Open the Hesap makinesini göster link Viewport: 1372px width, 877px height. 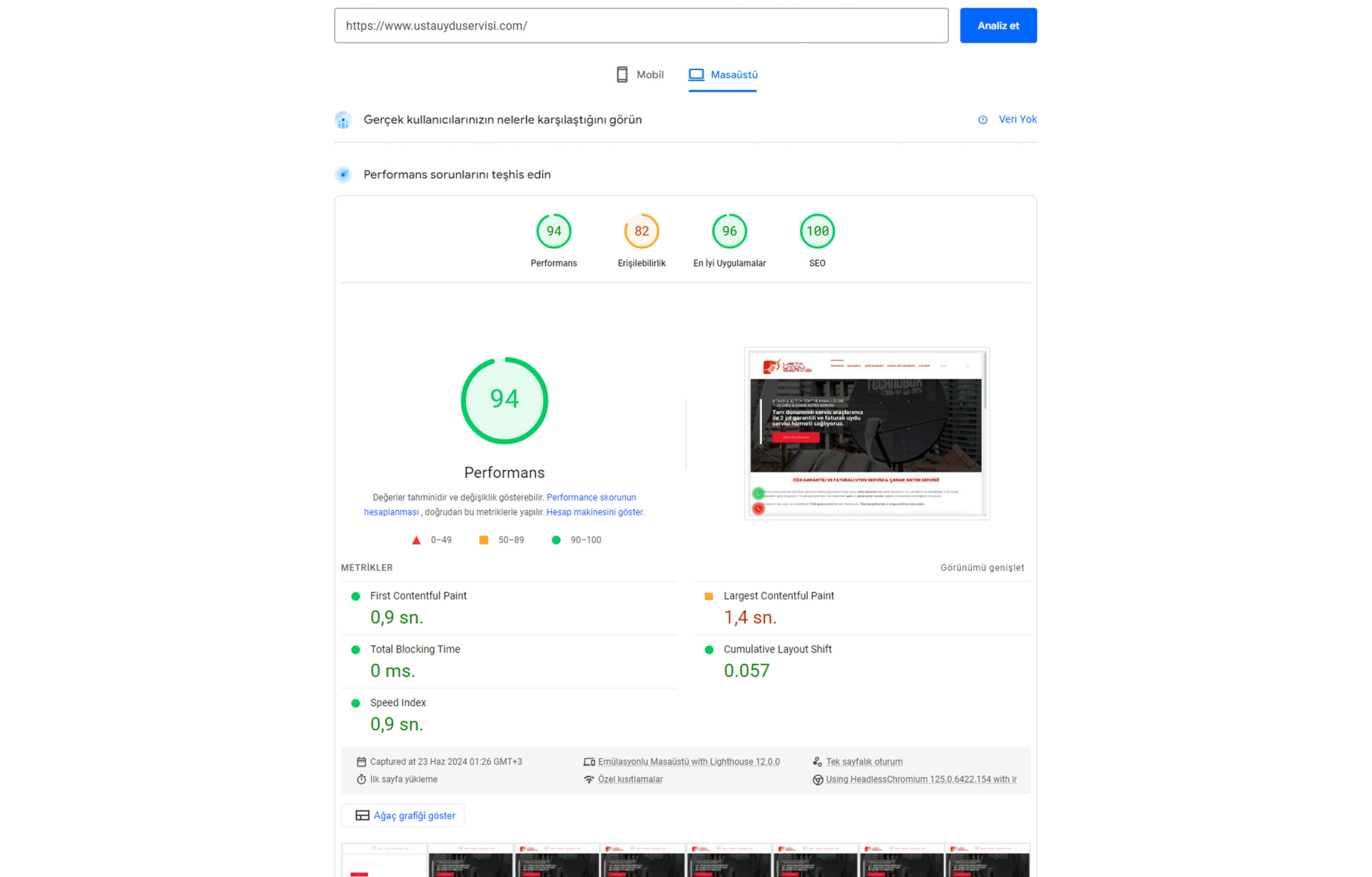[x=594, y=512]
